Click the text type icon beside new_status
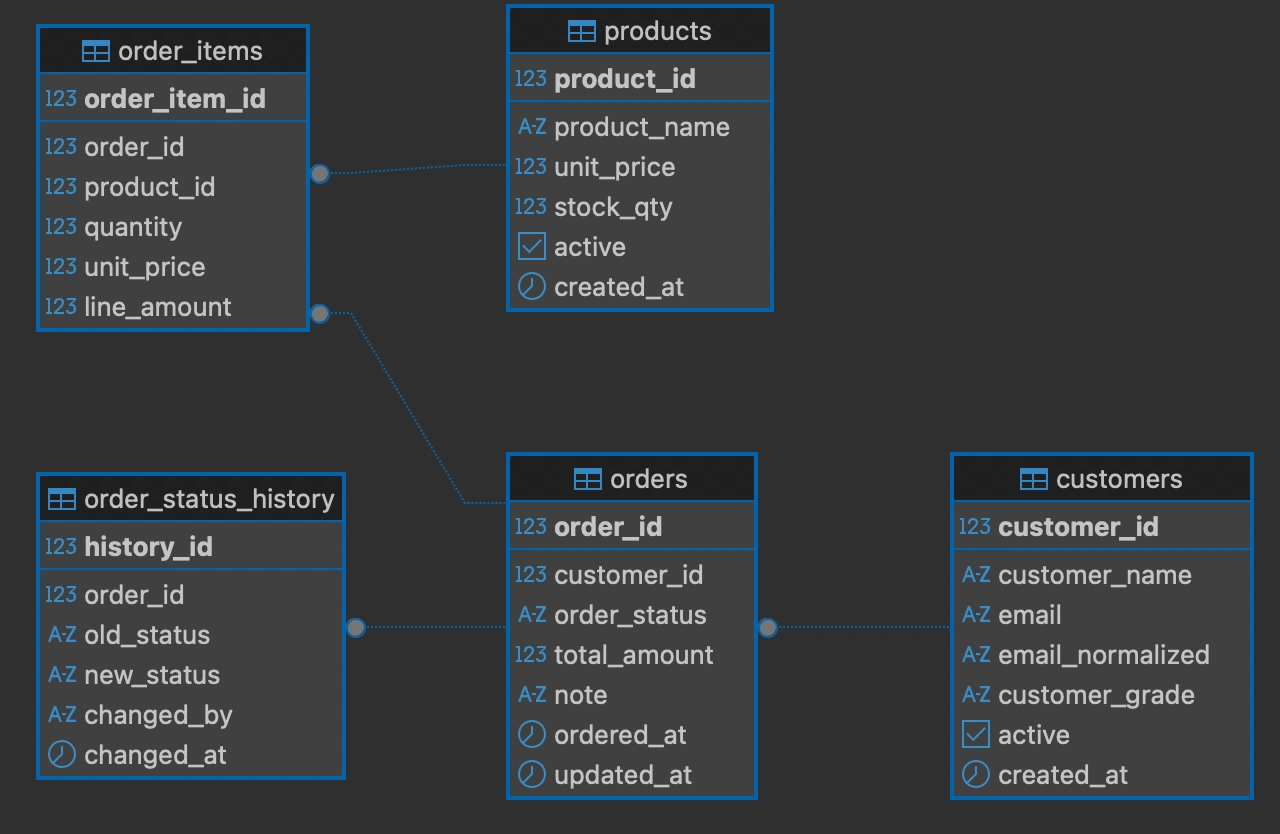The image size is (1280, 834). pyautogui.click(x=61, y=674)
